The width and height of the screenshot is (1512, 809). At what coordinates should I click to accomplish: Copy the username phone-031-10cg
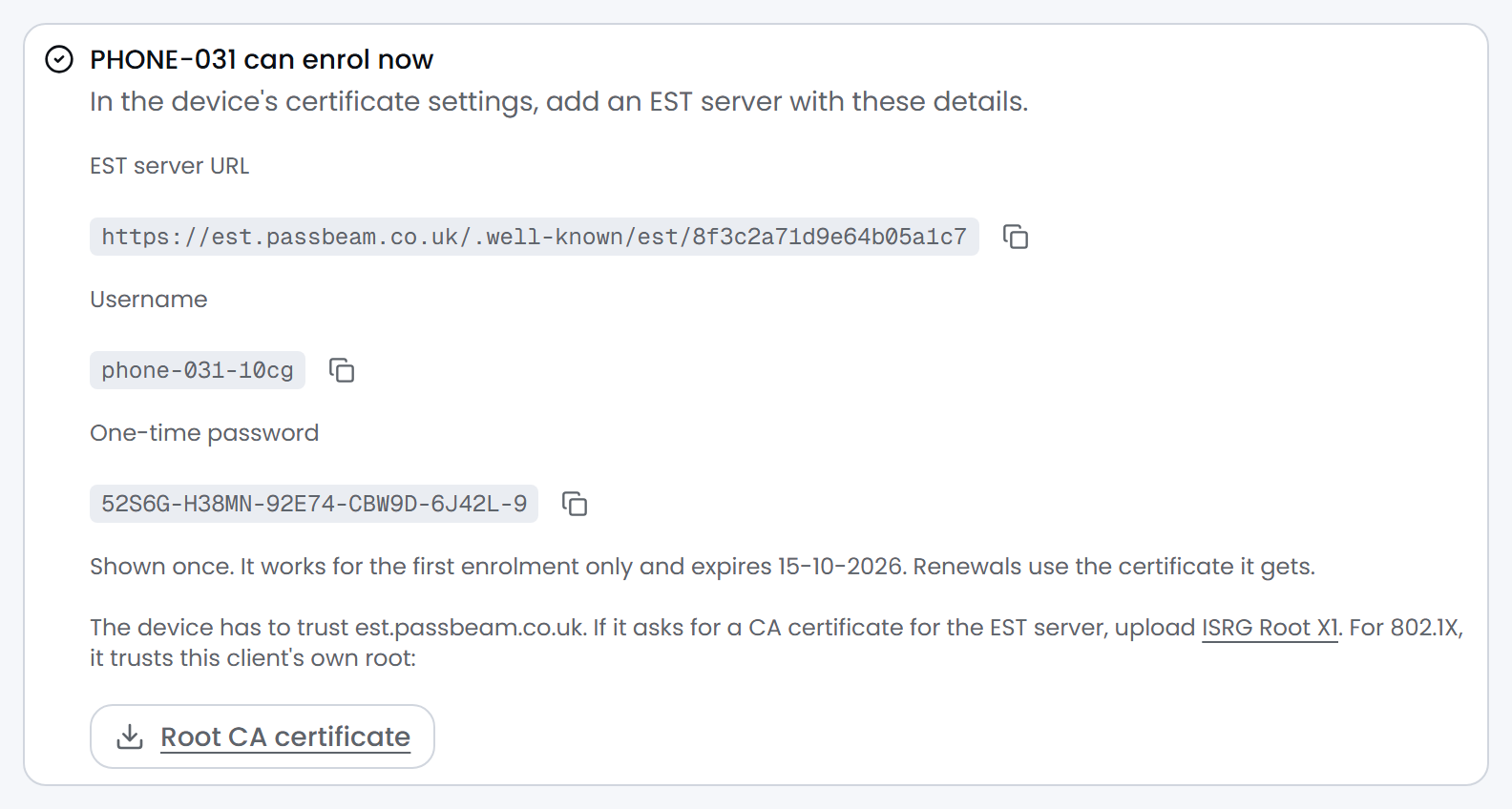(342, 370)
